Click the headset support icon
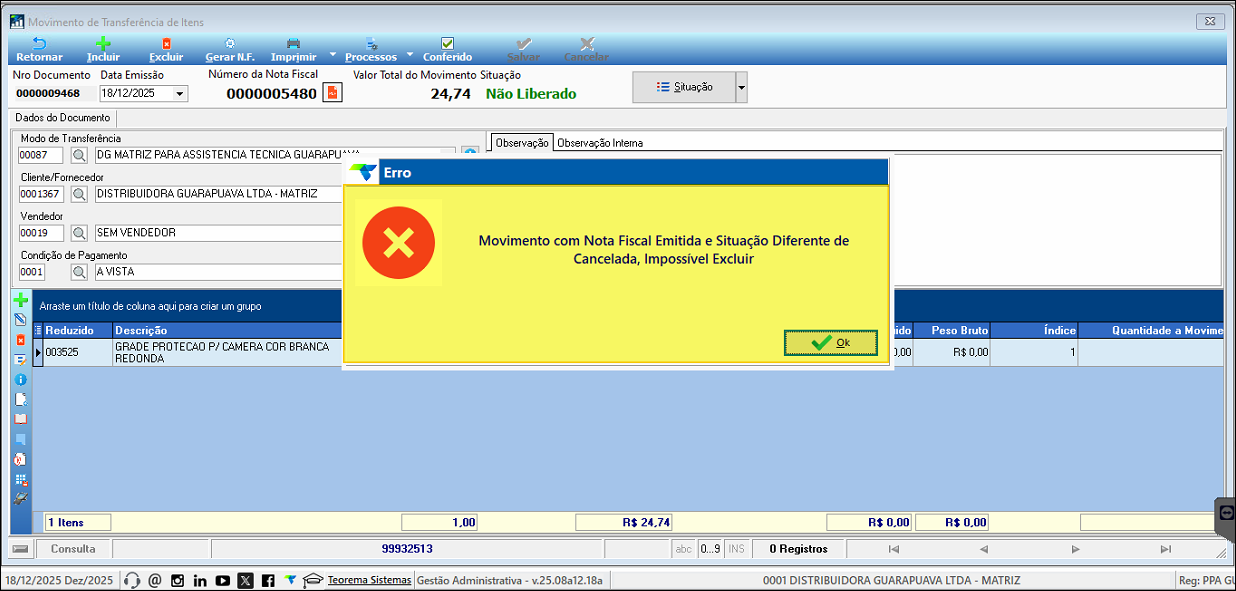 pyautogui.click(x=132, y=580)
